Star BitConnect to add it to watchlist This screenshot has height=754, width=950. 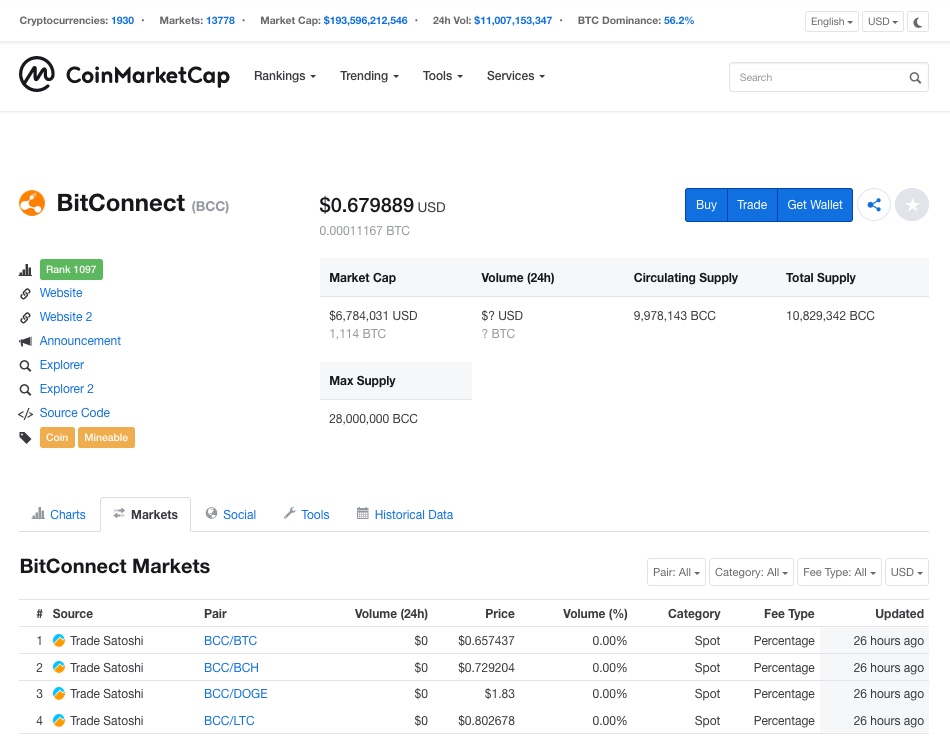911,204
